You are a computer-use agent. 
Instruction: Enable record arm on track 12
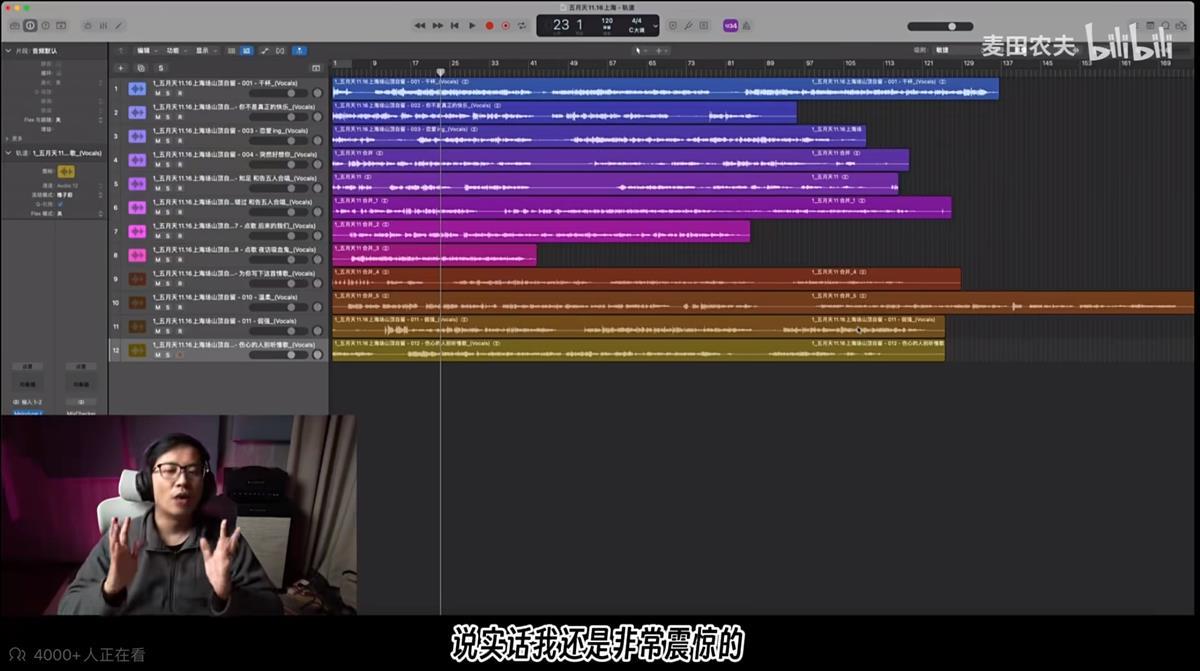pos(180,354)
